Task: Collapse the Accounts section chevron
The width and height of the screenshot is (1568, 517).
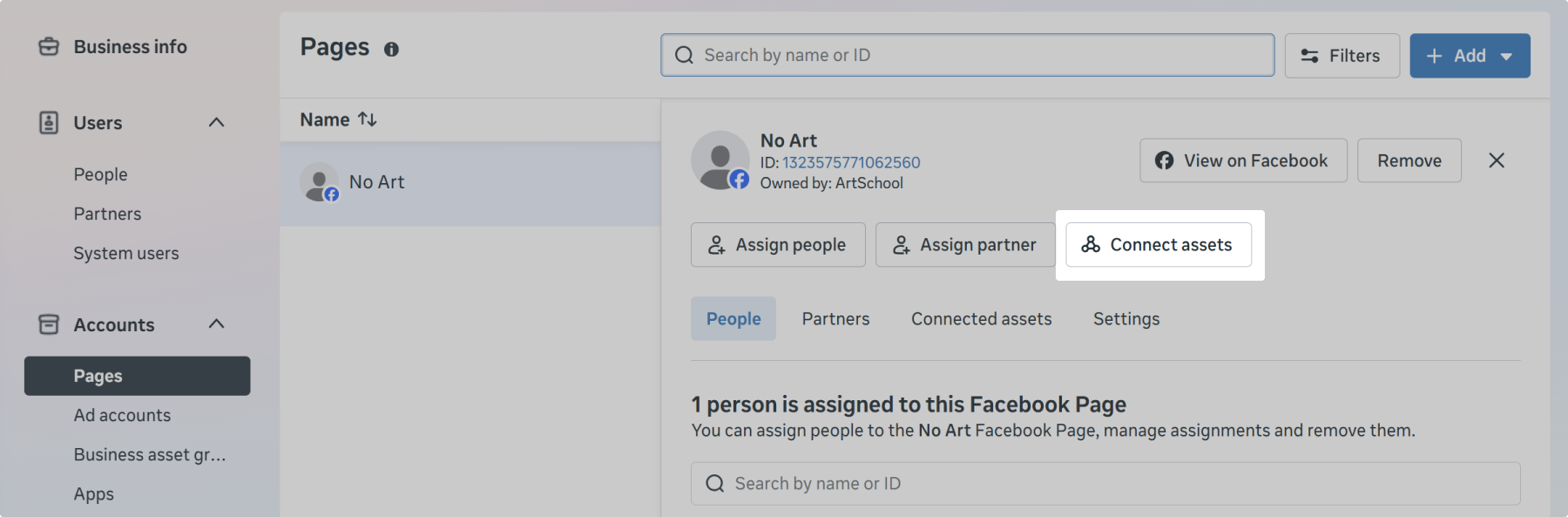Action: tap(217, 324)
